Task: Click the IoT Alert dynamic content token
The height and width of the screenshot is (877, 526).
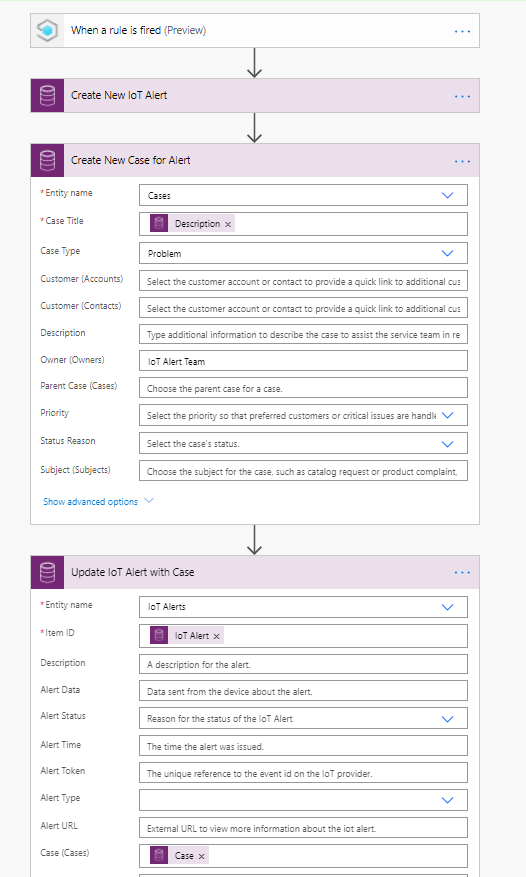Action: click(186, 635)
